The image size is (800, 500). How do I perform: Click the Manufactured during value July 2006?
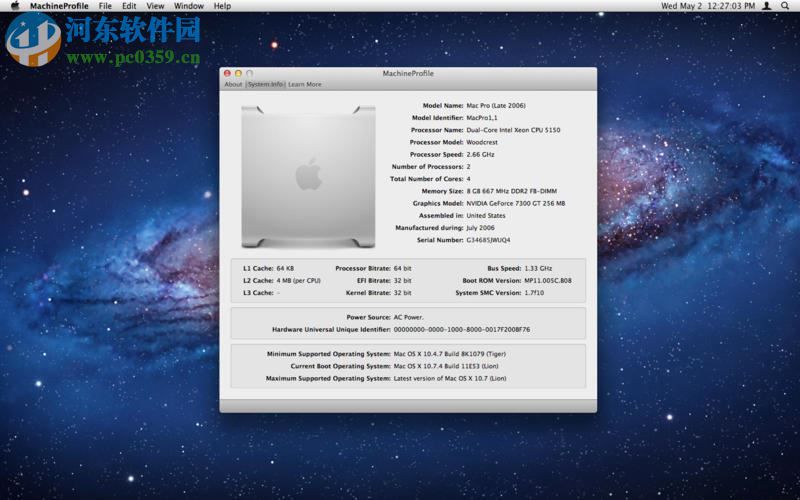tap(480, 228)
